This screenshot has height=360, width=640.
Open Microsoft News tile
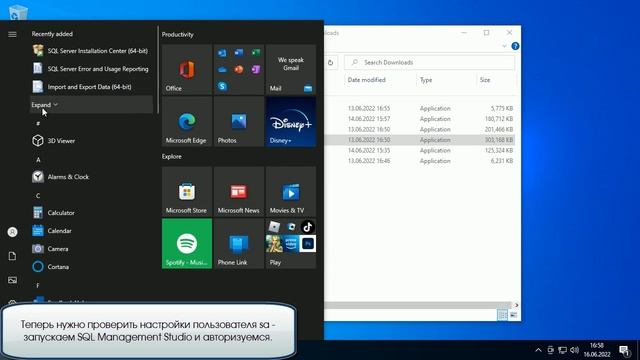coord(239,191)
